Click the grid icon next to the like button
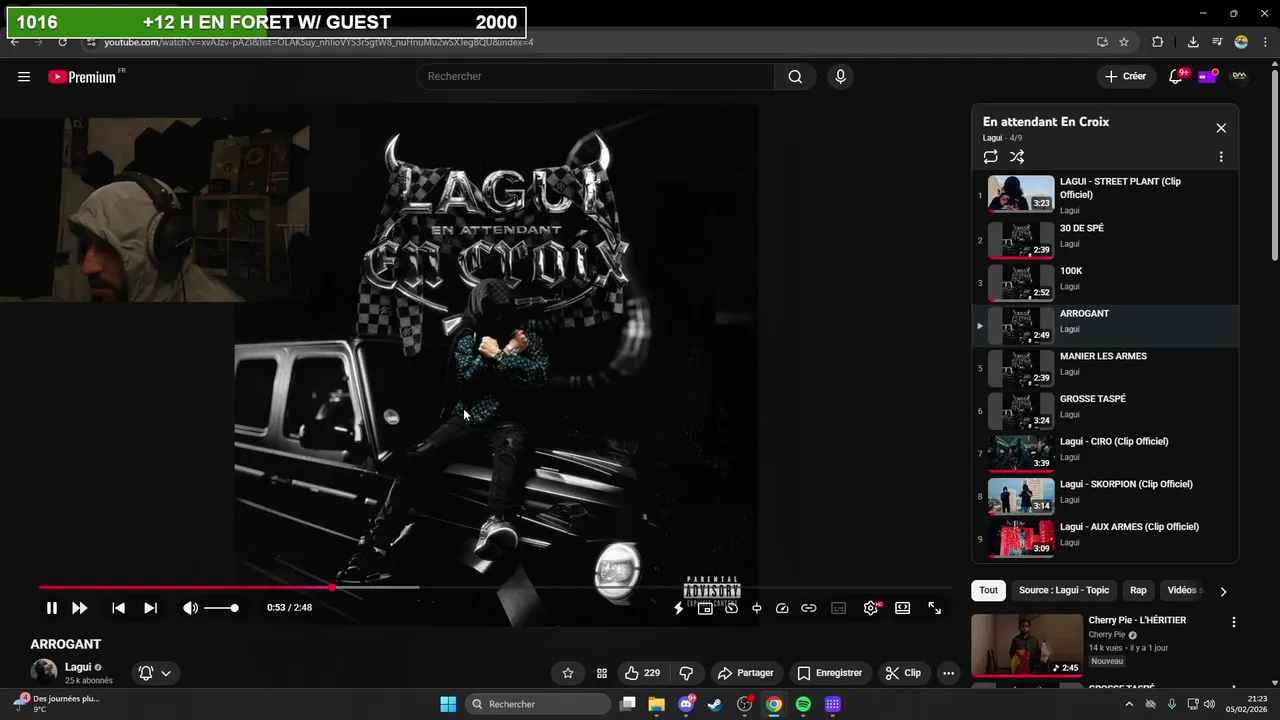This screenshot has width=1280, height=720. click(602, 673)
